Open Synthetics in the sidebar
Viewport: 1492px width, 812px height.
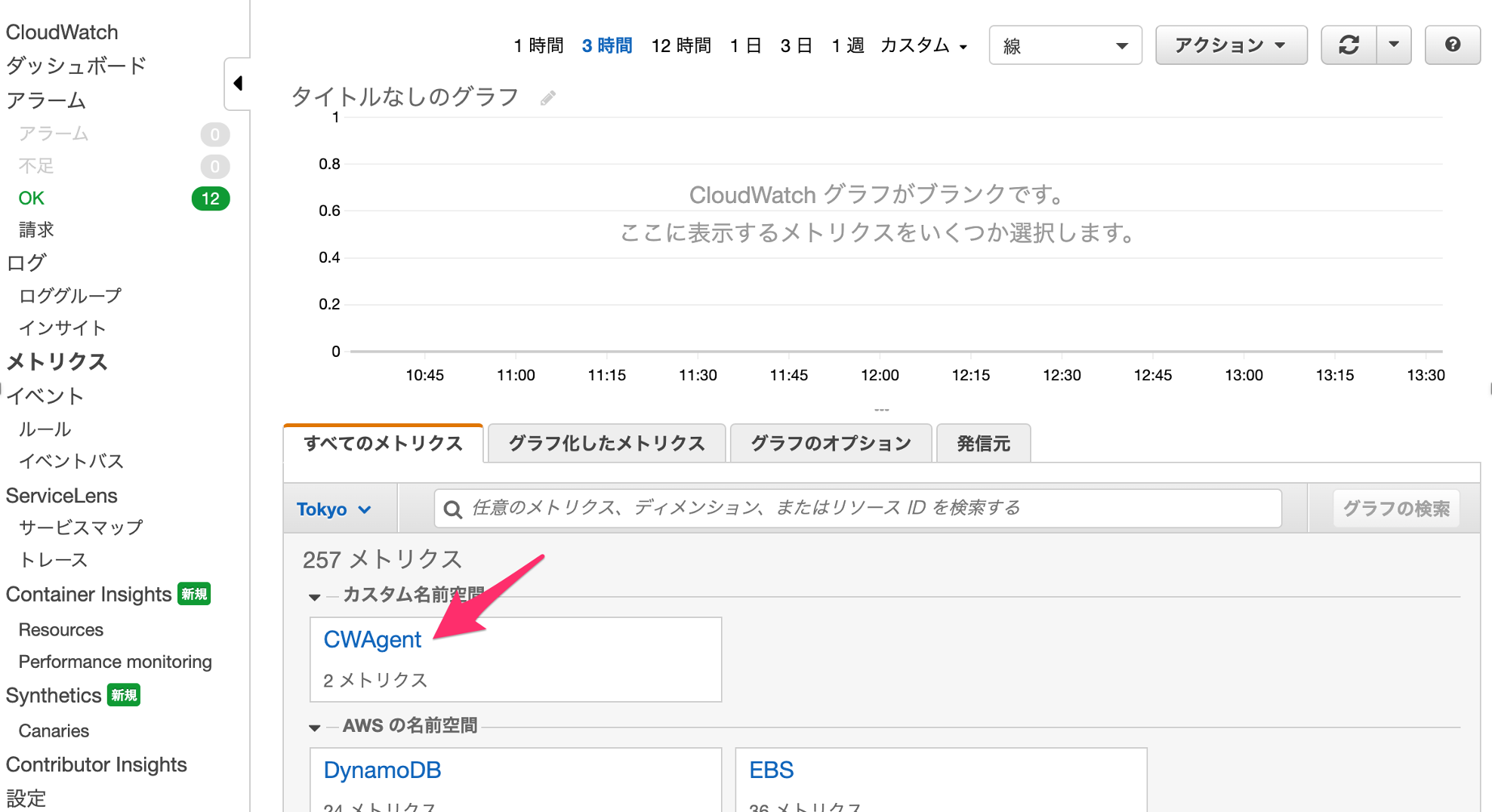tap(54, 696)
